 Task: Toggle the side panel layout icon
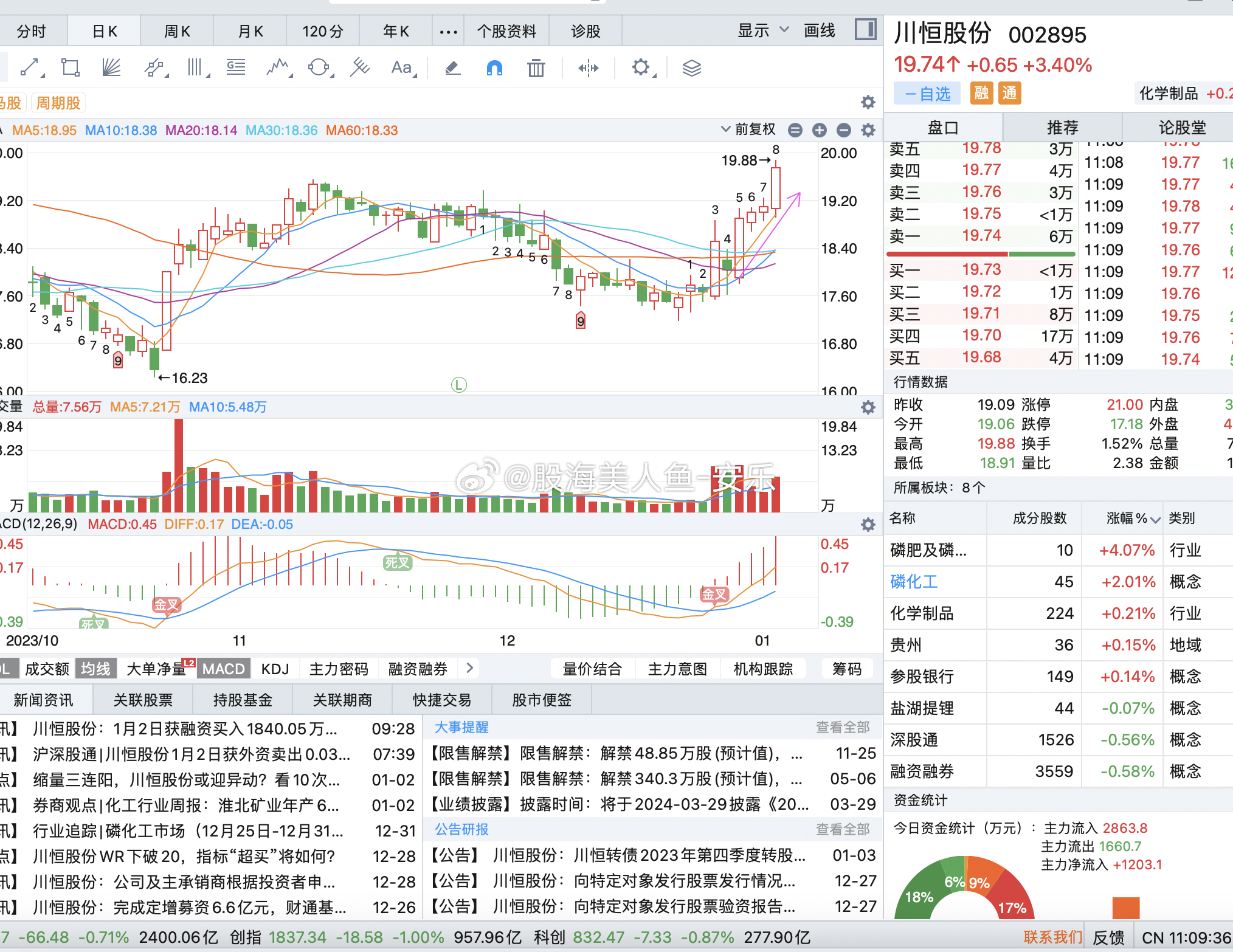[865, 29]
